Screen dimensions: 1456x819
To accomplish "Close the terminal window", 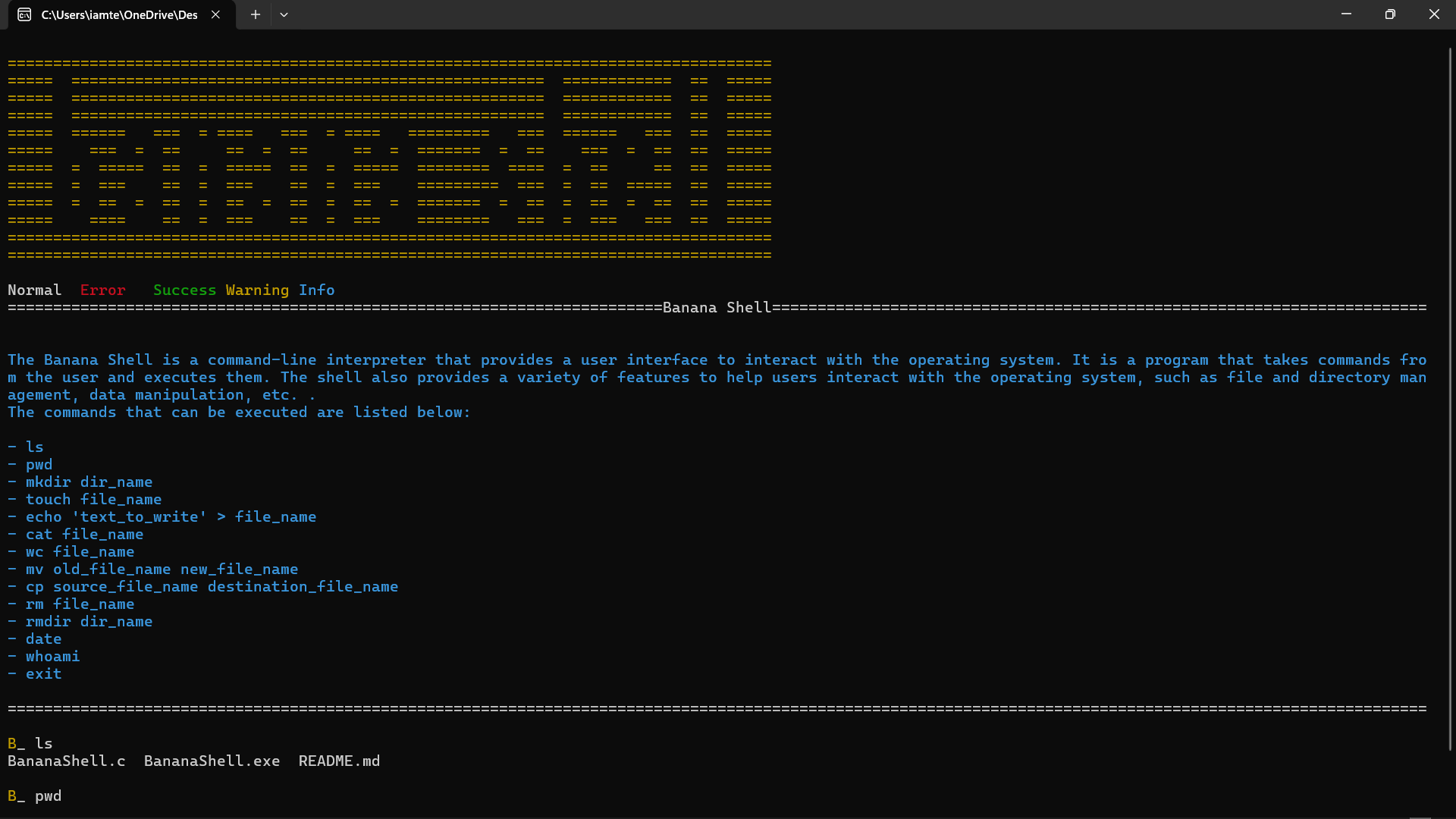I will coord(1433,14).
